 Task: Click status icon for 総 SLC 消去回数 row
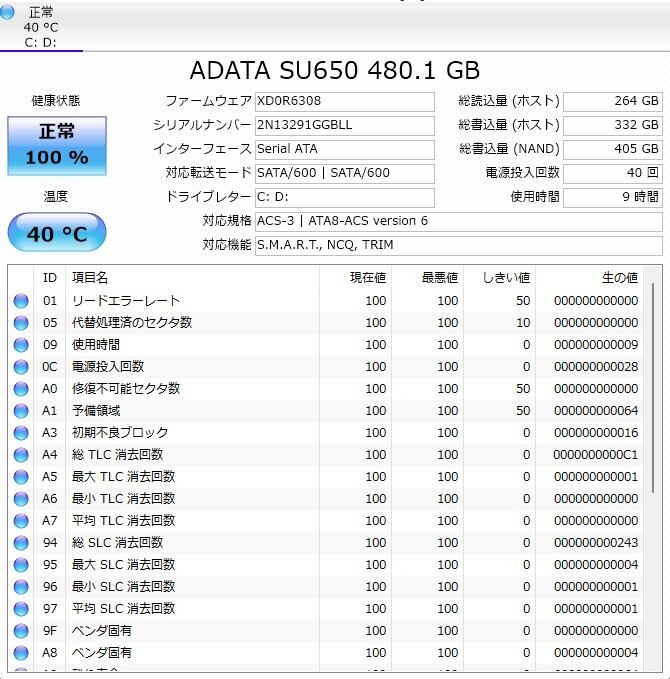(21, 543)
